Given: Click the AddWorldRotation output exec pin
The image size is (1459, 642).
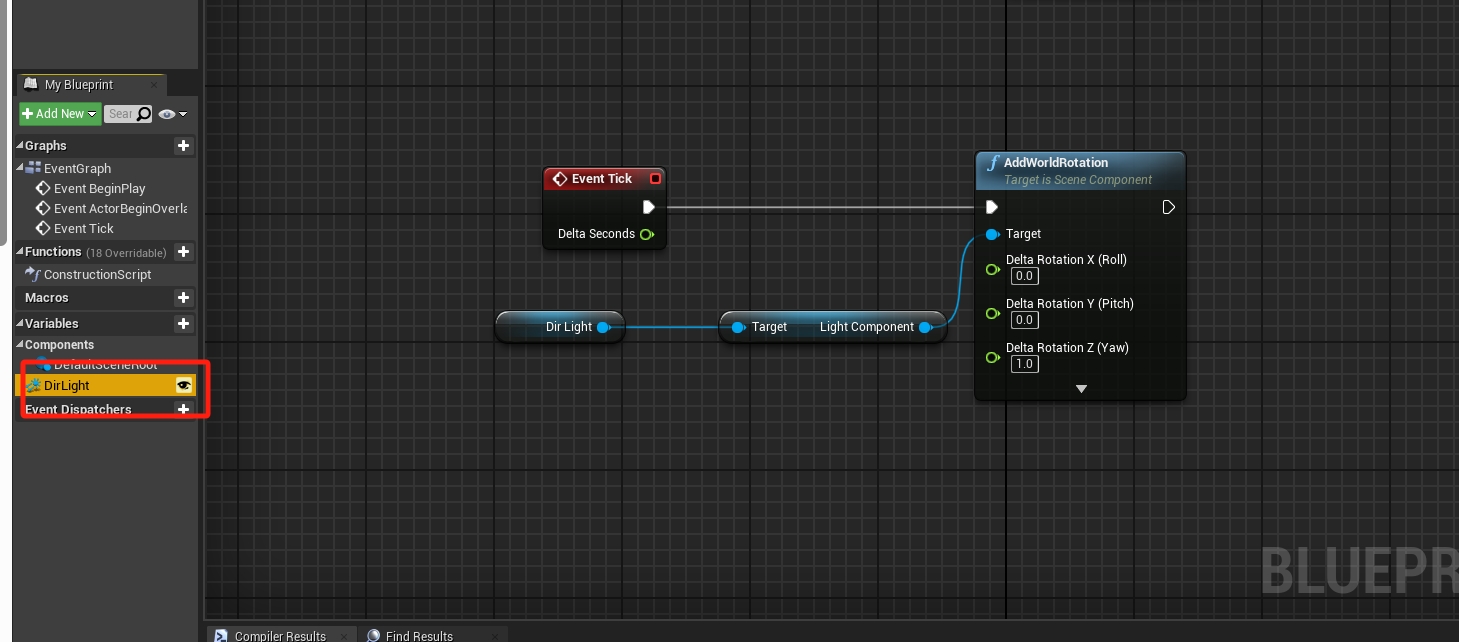Looking at the screenshot, I should coord(1168,207).
